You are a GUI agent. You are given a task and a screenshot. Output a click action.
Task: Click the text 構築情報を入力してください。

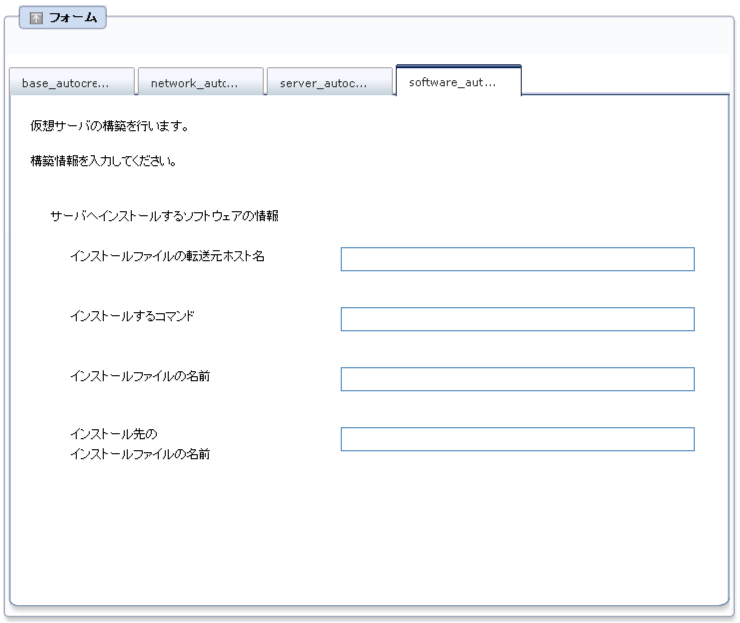[103, 161]
